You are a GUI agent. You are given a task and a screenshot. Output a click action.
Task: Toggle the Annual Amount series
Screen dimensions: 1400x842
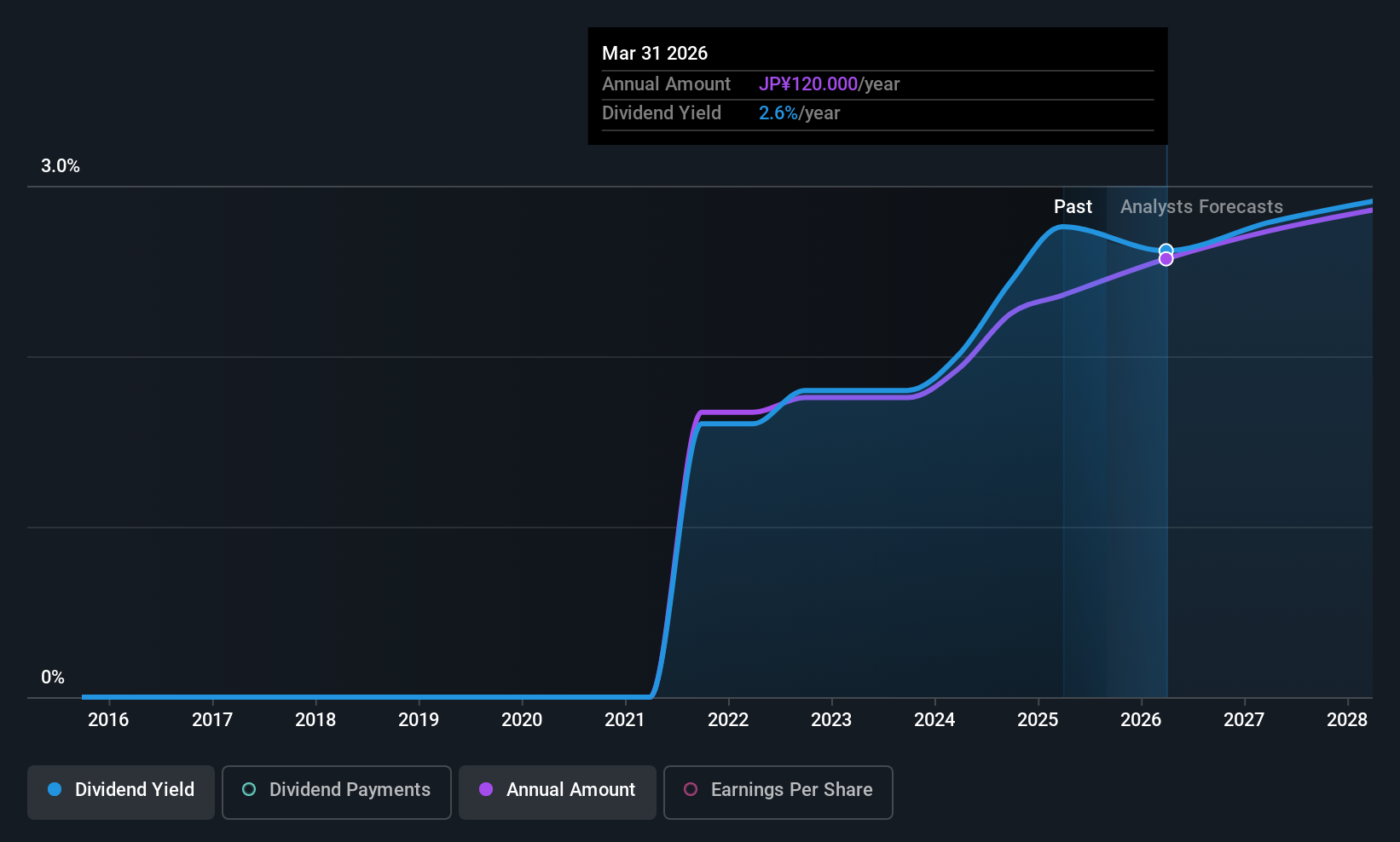(x=558, y=793)
